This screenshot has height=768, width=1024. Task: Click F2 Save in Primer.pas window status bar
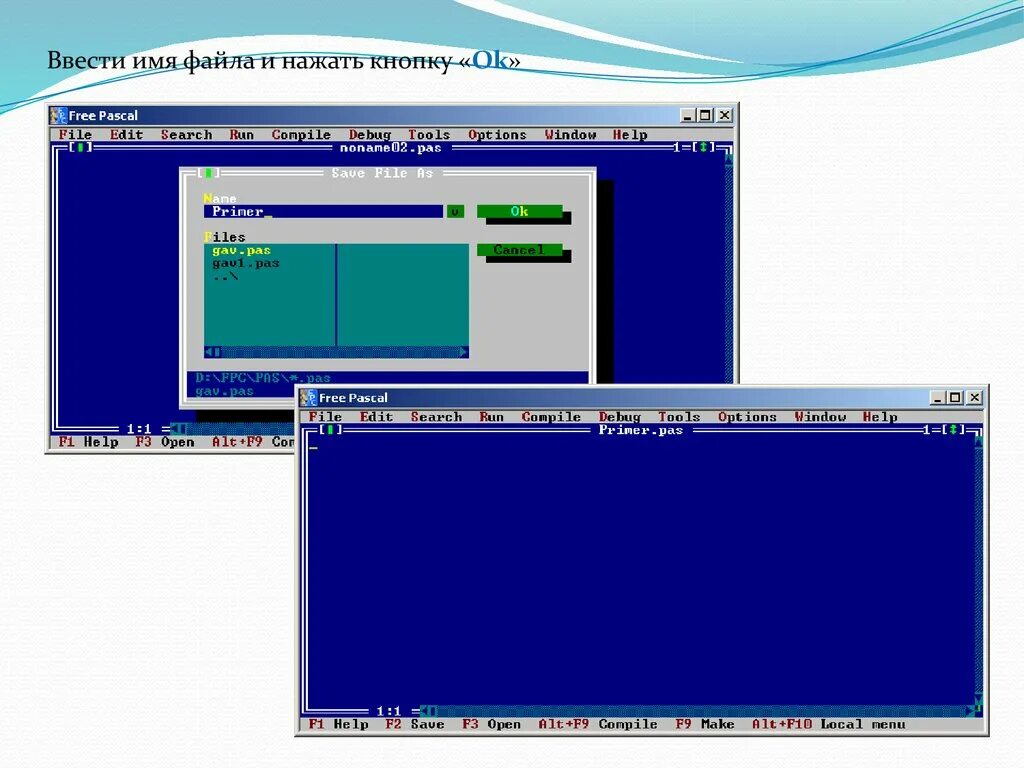click(x=415, y=724)
